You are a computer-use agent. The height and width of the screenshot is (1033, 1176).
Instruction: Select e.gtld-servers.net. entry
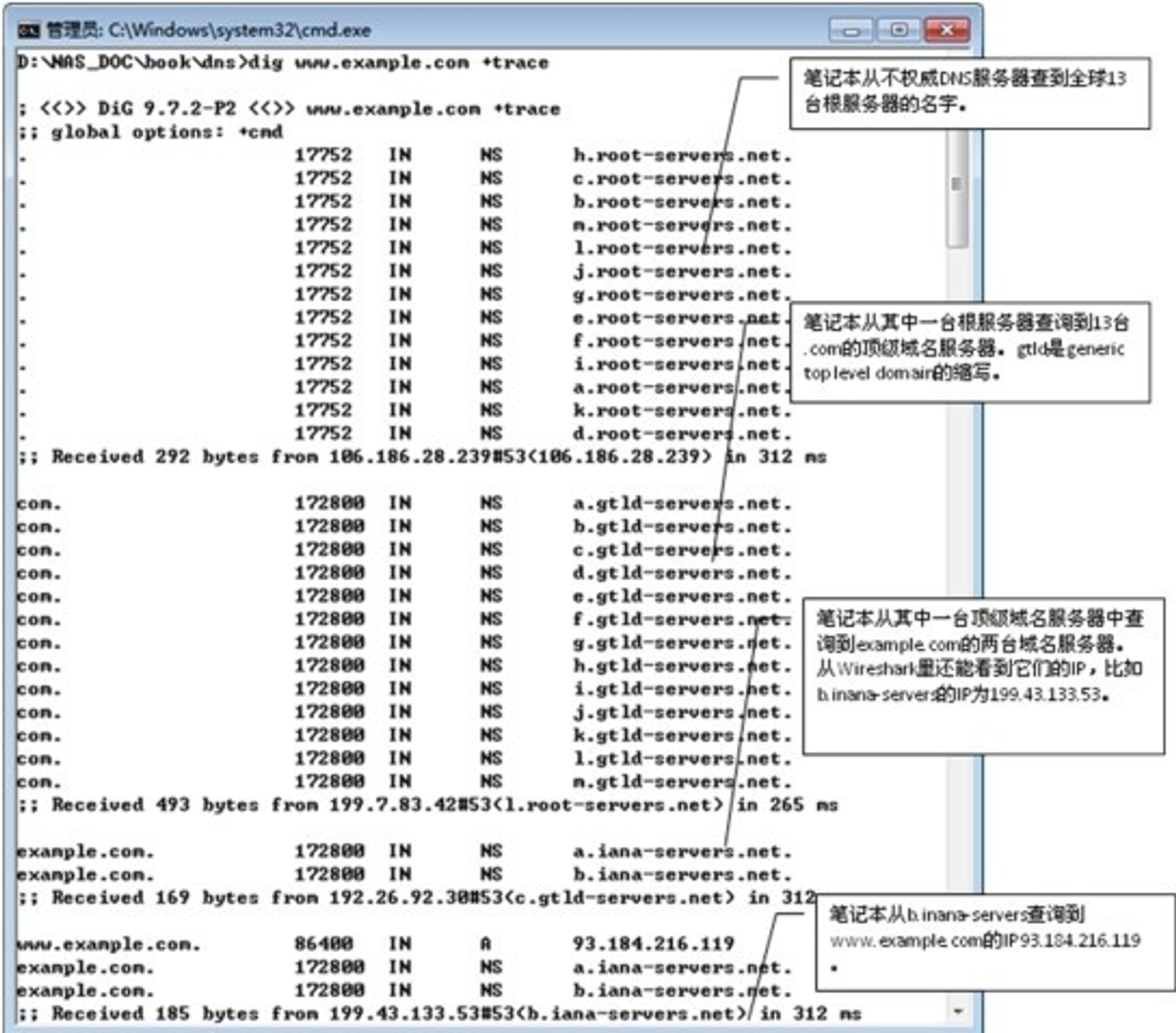(683, 597)
